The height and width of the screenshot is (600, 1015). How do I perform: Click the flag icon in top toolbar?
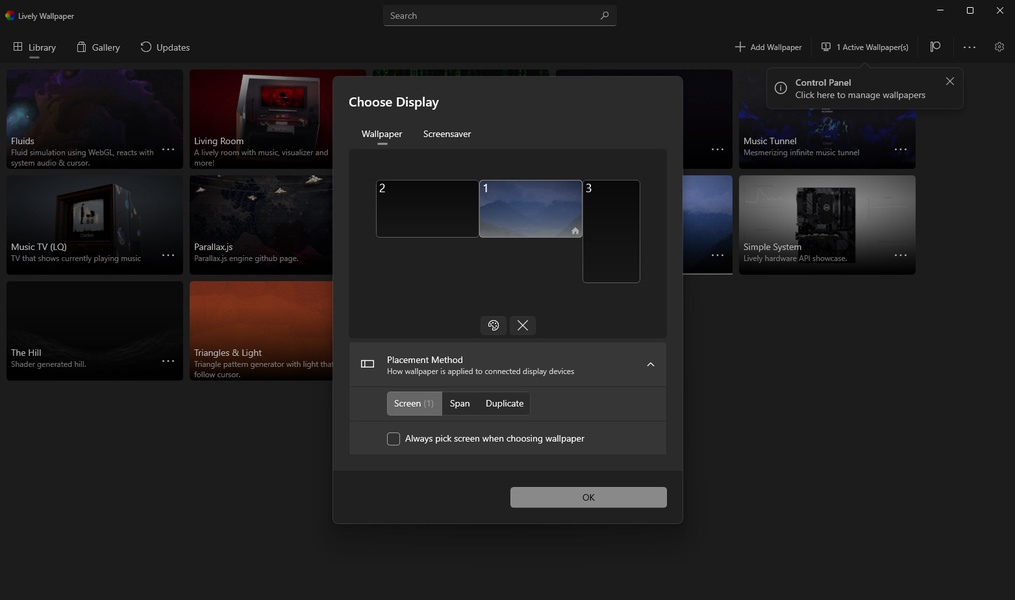coord(935,47)
